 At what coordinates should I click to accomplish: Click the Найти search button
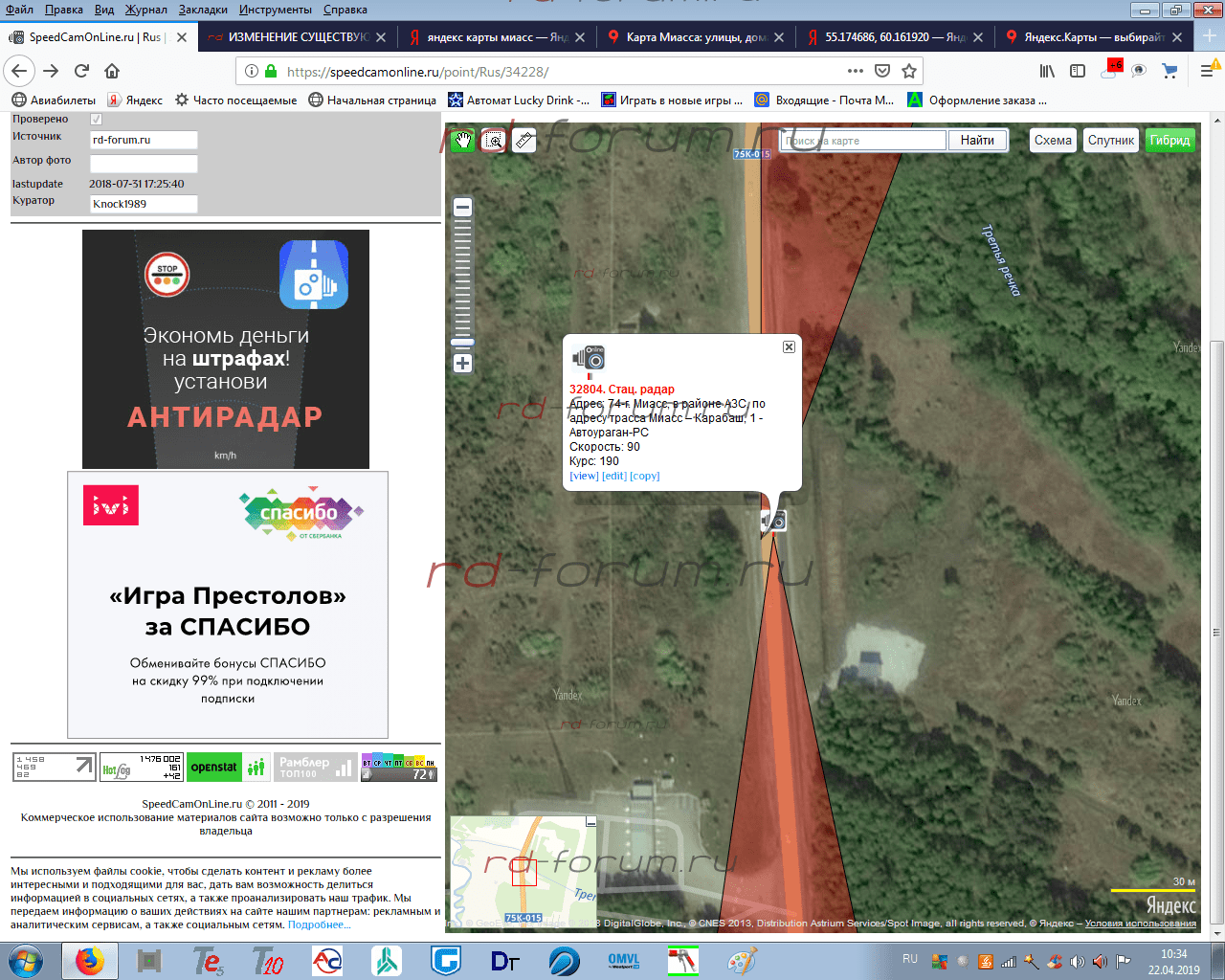[977, 140]
